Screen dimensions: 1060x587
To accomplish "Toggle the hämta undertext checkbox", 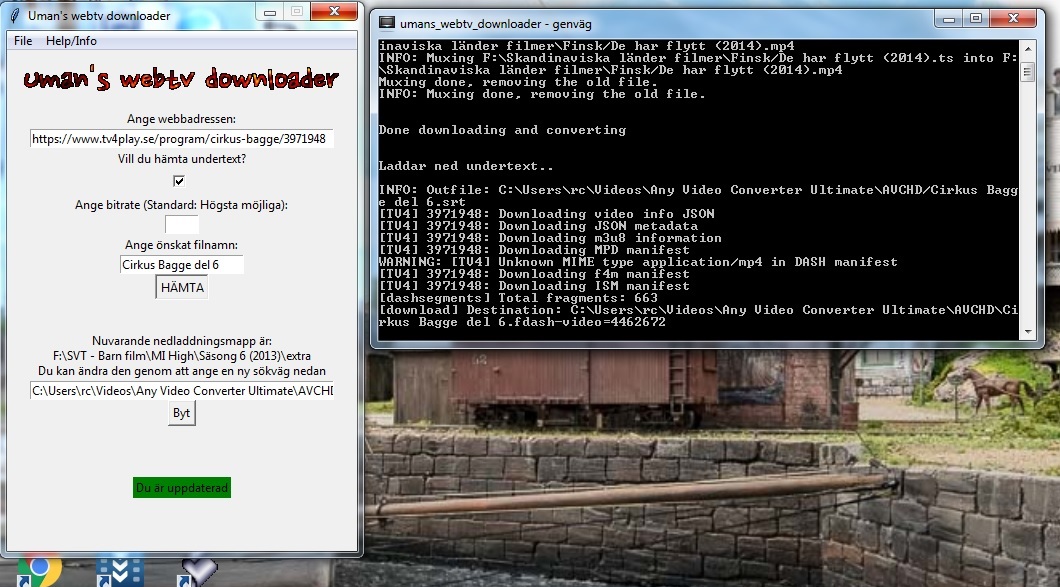I will [178, 181].
